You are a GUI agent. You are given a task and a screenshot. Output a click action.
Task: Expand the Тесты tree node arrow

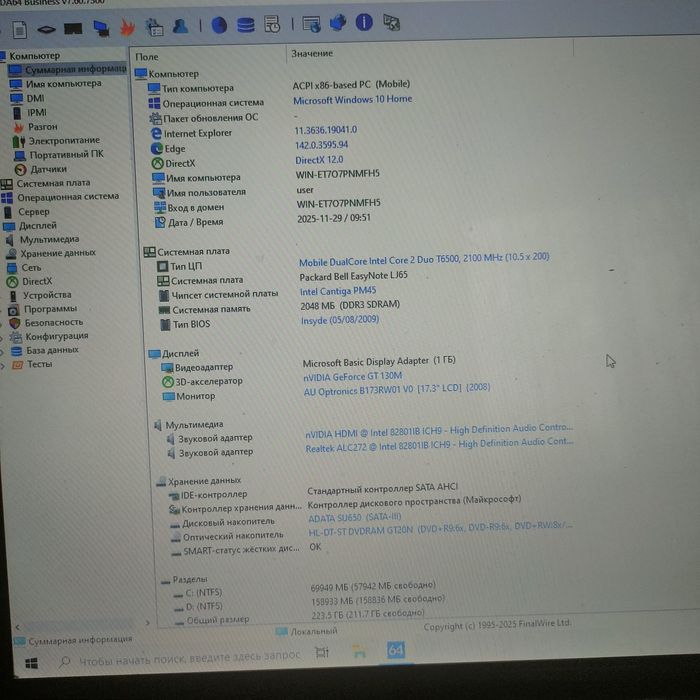[3, 366]
